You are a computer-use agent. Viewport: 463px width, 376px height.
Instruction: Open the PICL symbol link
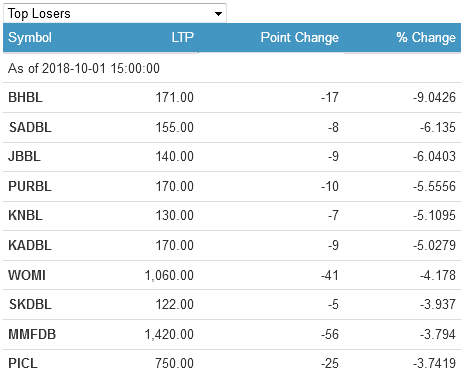pos(23,363)
